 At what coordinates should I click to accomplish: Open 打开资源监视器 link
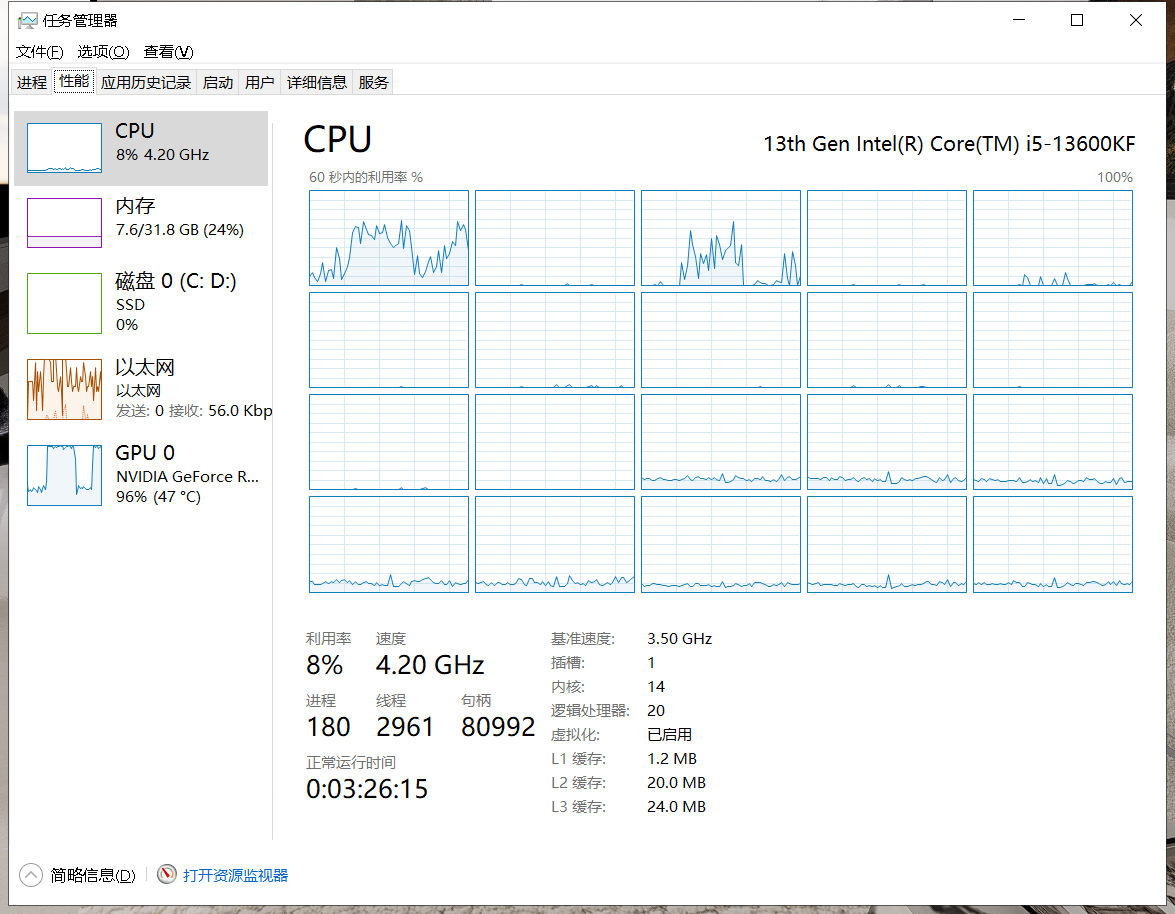click(x=235, y=875)
